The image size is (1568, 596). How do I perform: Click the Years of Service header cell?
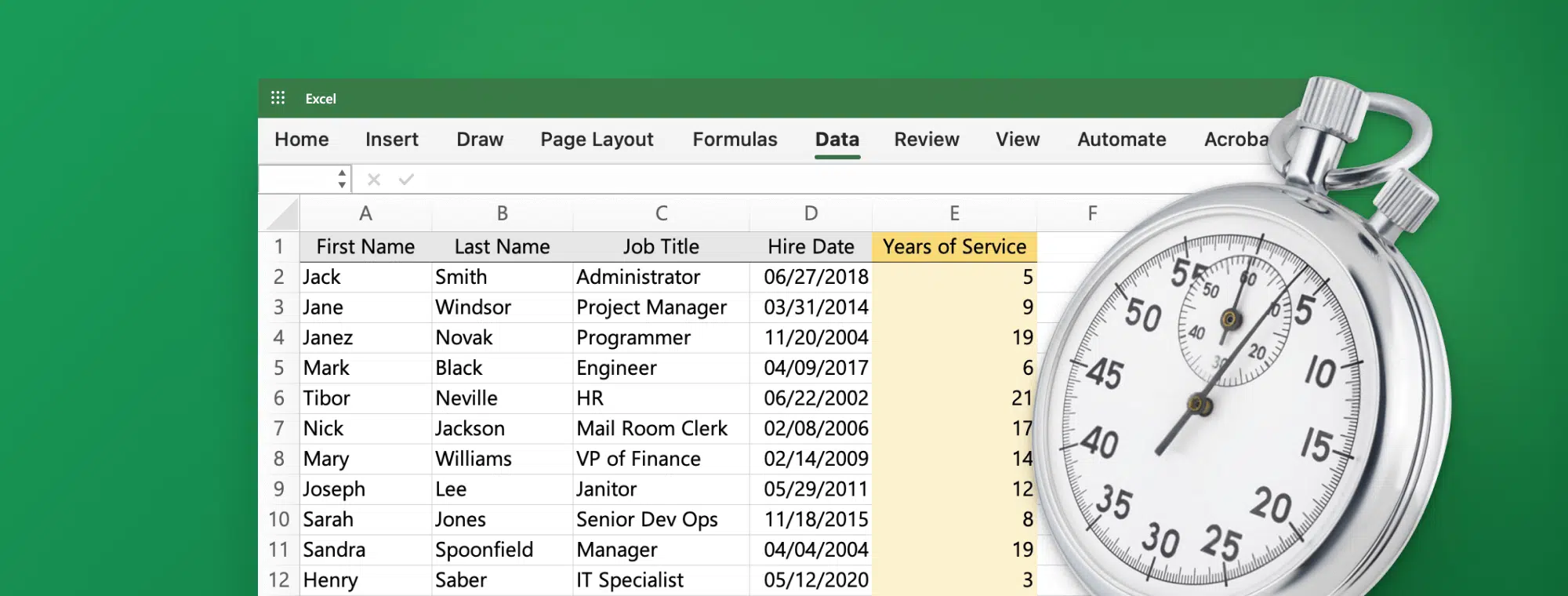(x=954, y=247)
